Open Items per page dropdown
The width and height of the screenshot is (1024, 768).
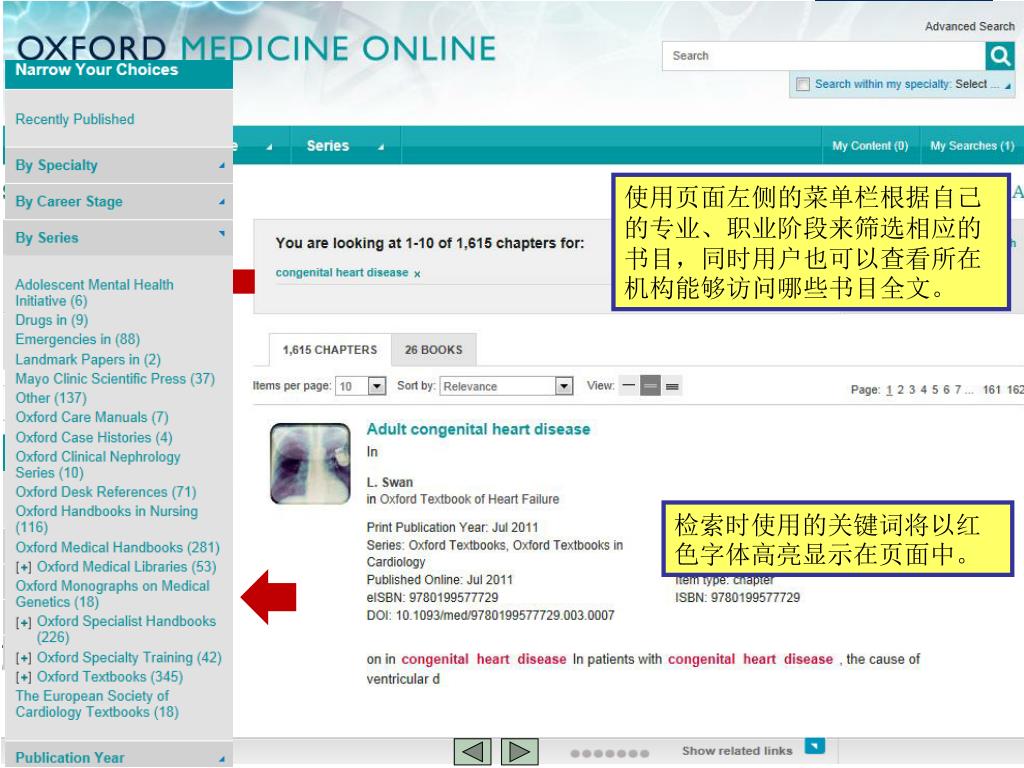click(x=360, y=387)
